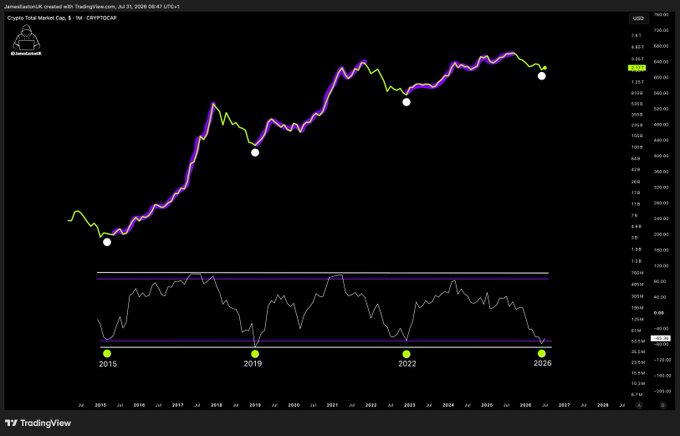The image size is (680, 436).
Task: Click the large 2015 annotation text
Action: coord(108,364)
